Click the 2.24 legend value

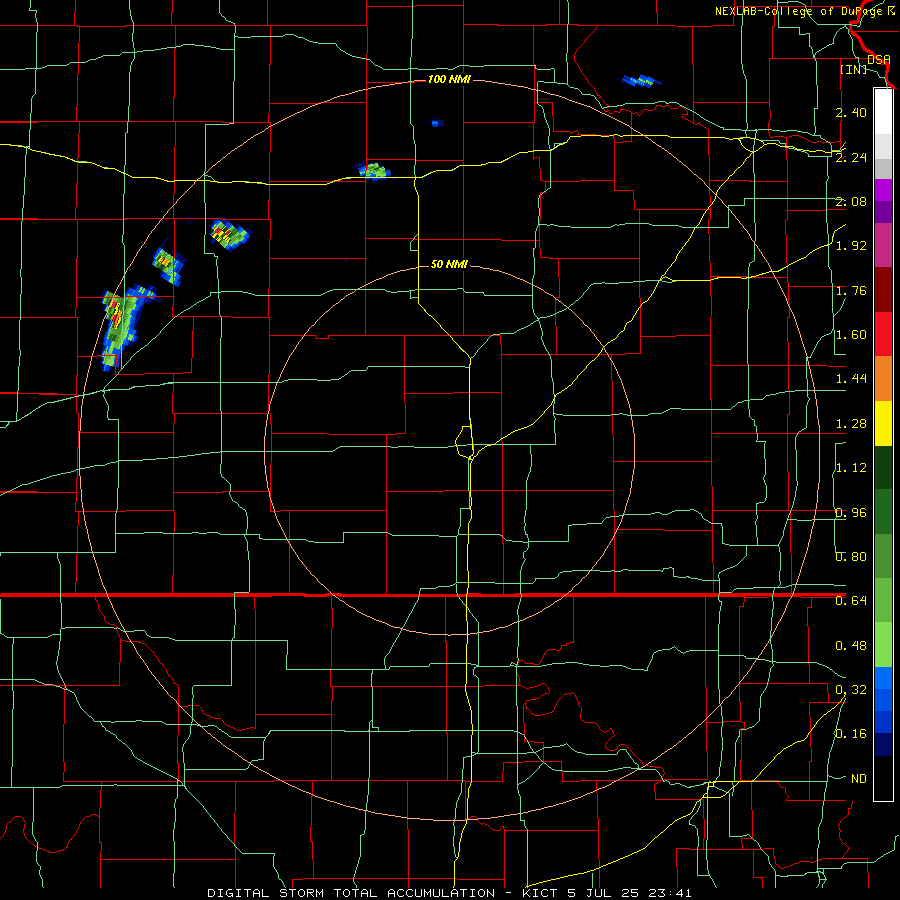tap(851, 157)
